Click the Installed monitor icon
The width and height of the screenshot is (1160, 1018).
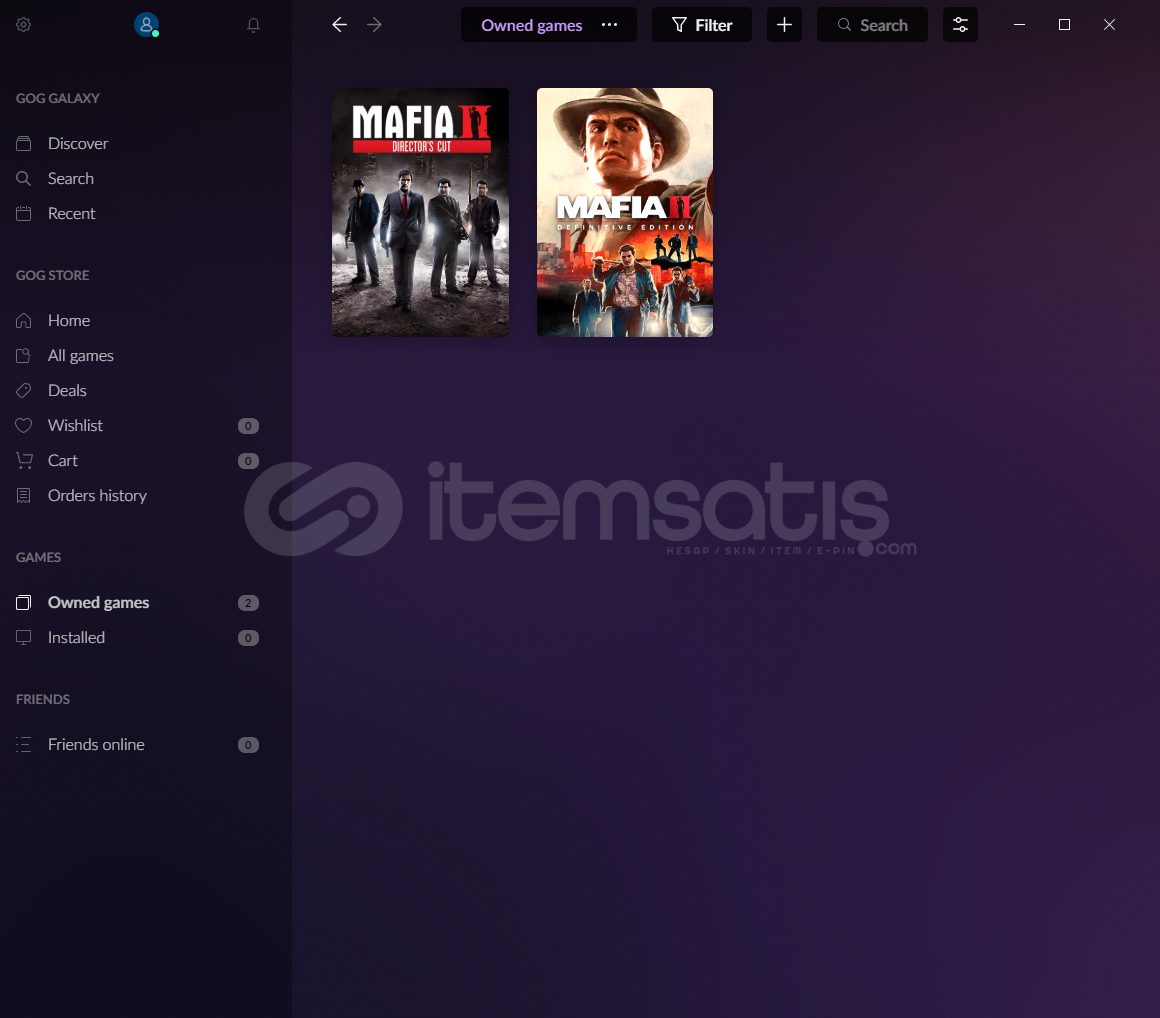coord(24,638)
